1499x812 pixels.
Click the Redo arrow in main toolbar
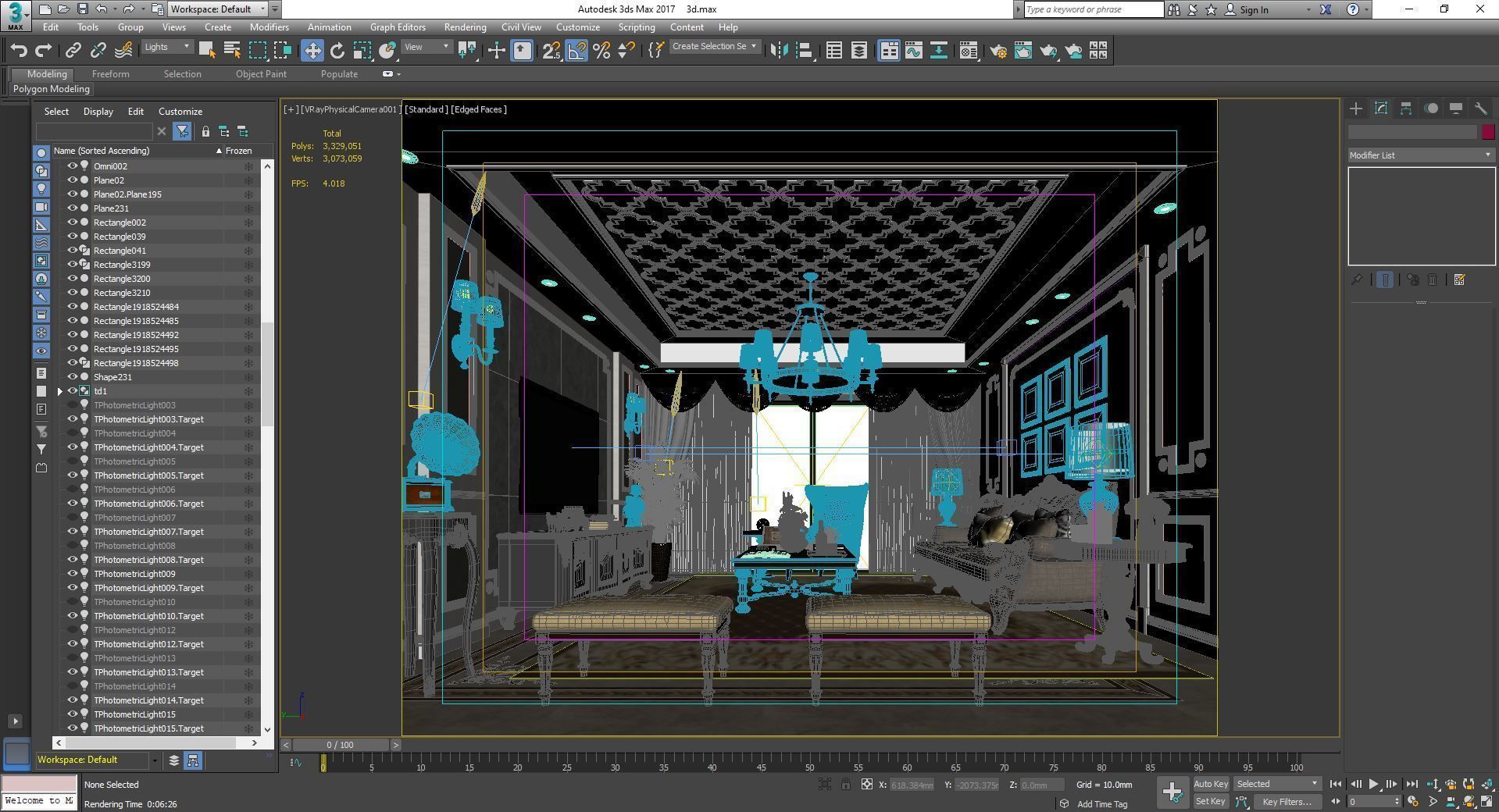click(44, 51)
